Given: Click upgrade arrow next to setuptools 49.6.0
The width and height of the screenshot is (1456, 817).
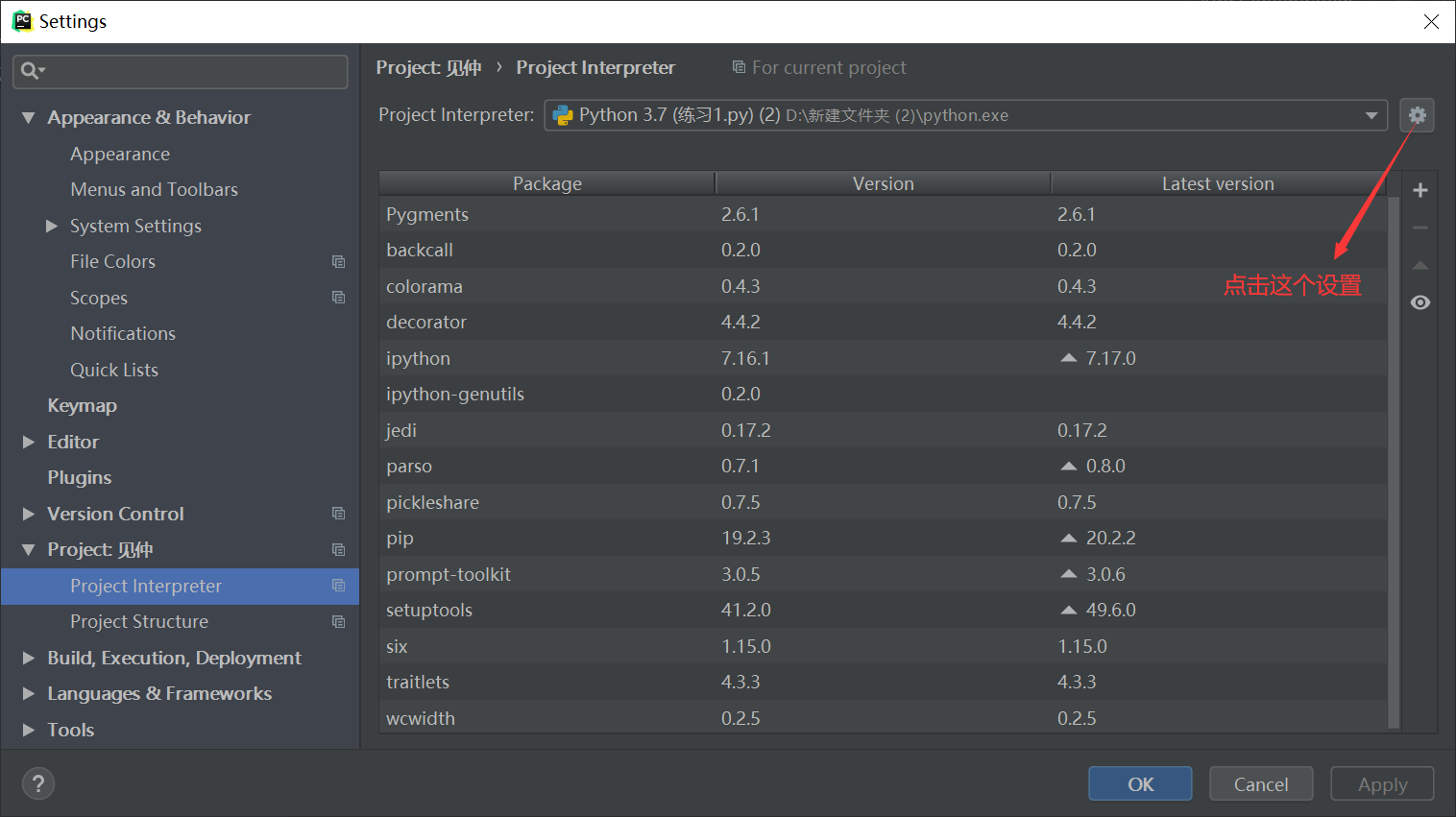Looking at the screenshot, I should click(1068, 610).
